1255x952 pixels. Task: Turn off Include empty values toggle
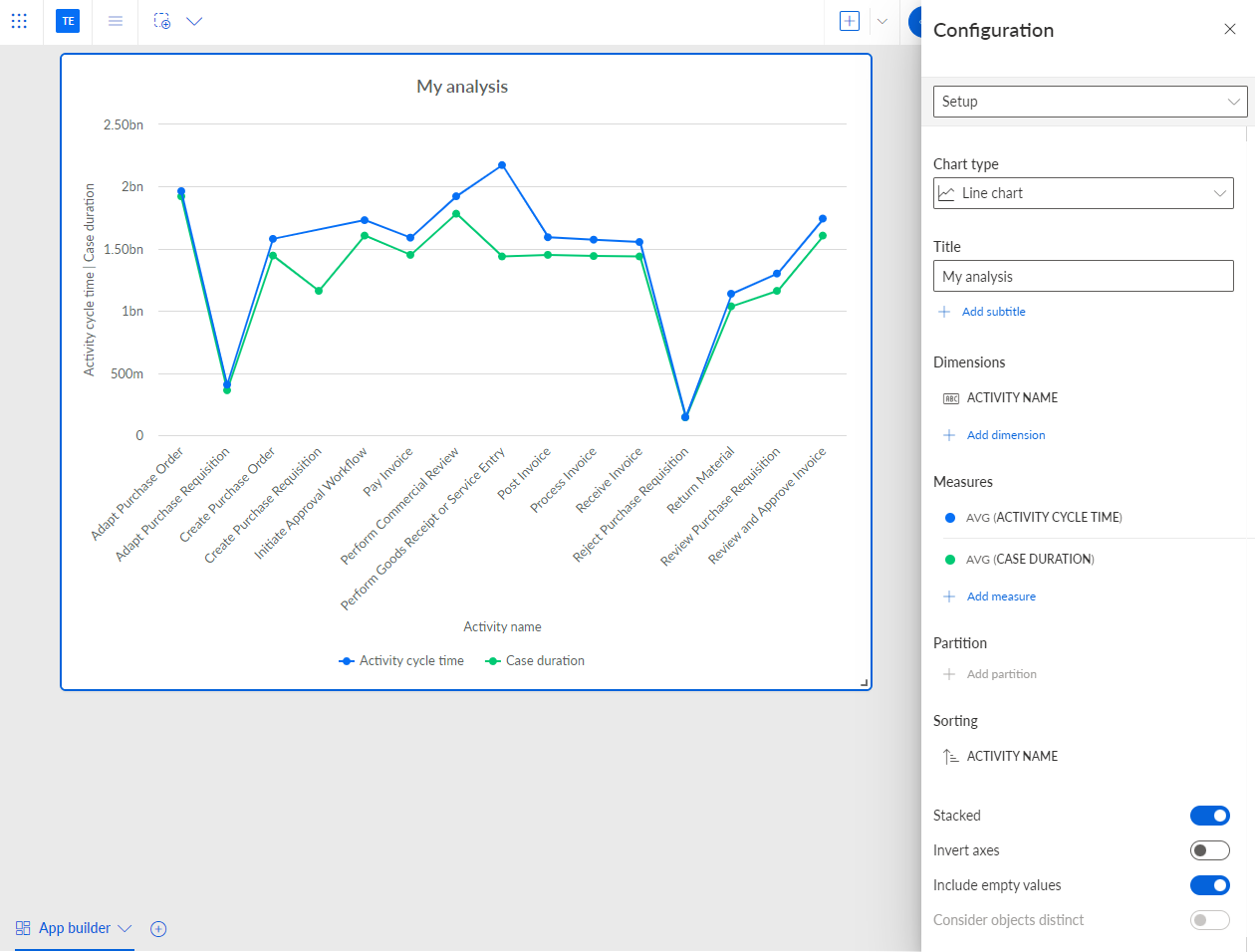1210,885
